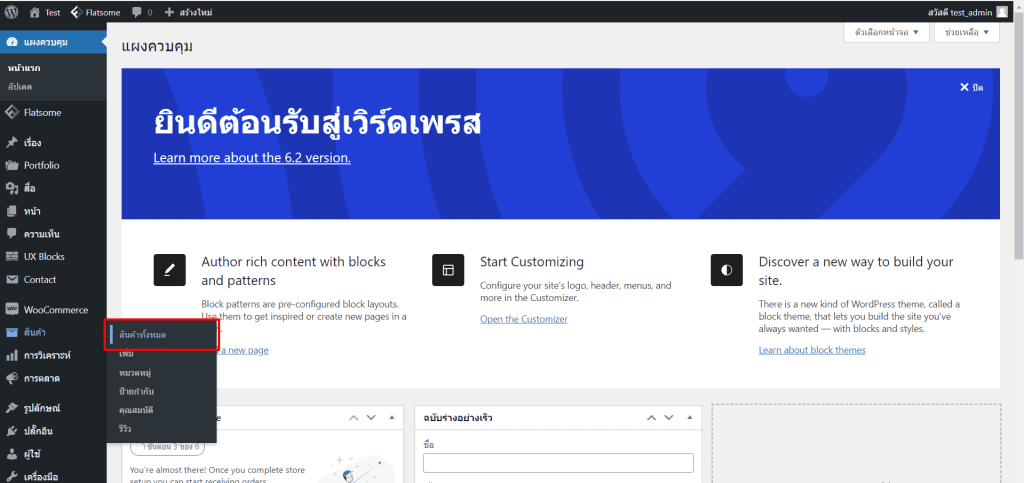Click the comments bubble in admin bar
Screen dimensions: 1024x483
(x=136, y=12)
